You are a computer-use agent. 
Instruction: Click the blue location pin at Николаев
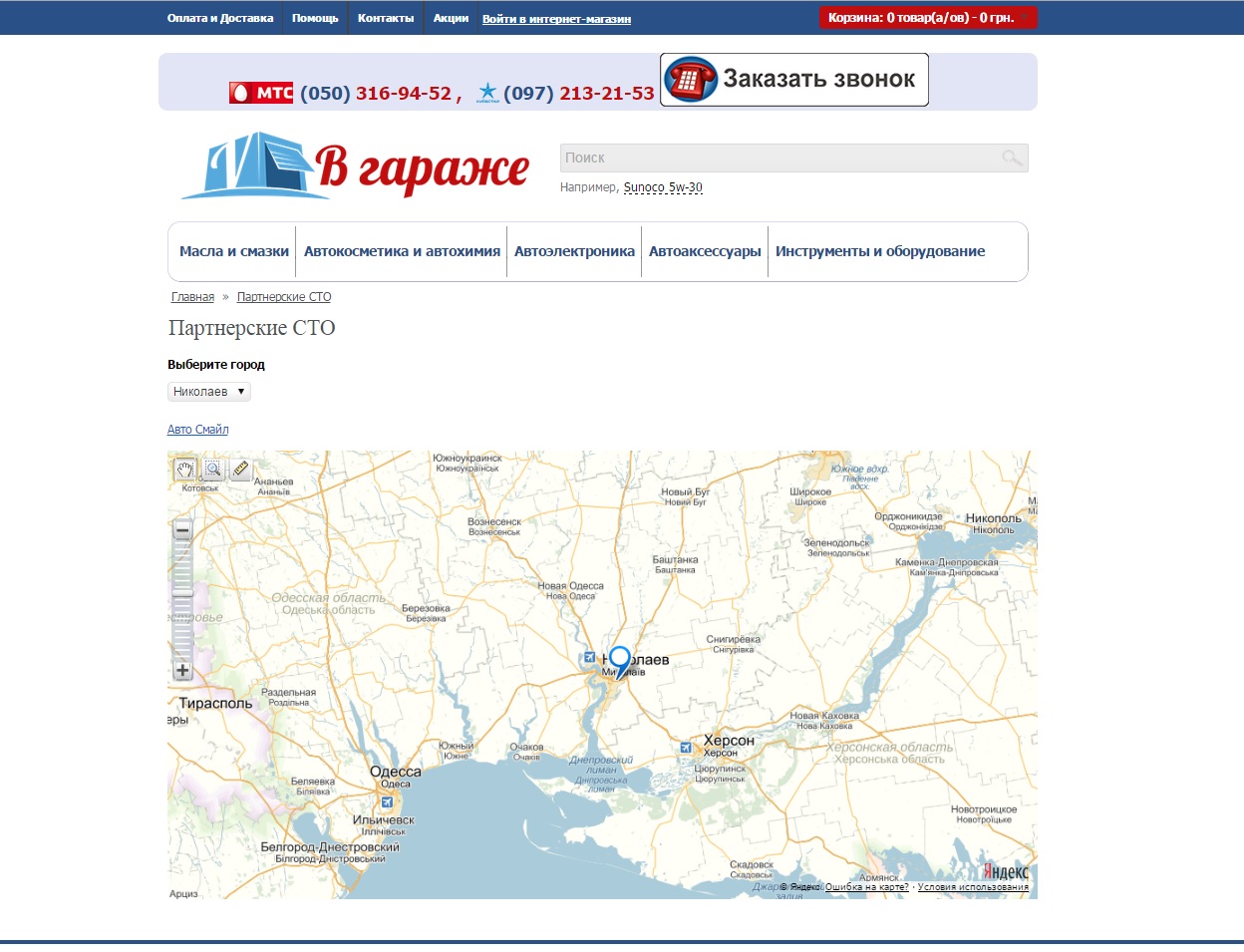coord(620,662)
